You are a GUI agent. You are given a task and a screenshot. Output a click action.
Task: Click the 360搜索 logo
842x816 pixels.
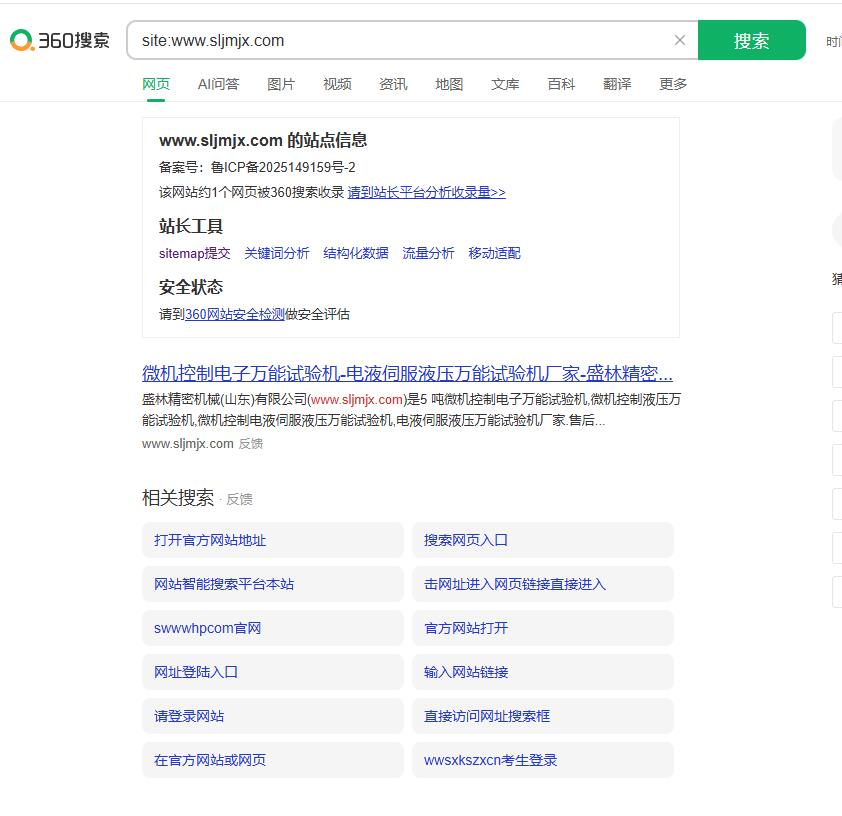(60, 40)
